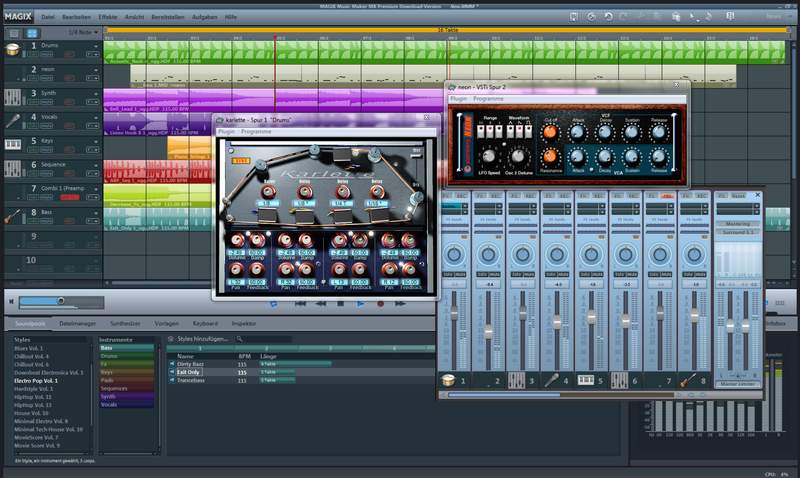Open mixer channel 1 first effect slot dropdown
The height and width of the screenshot is (478, 800).
tap(464, 206)
